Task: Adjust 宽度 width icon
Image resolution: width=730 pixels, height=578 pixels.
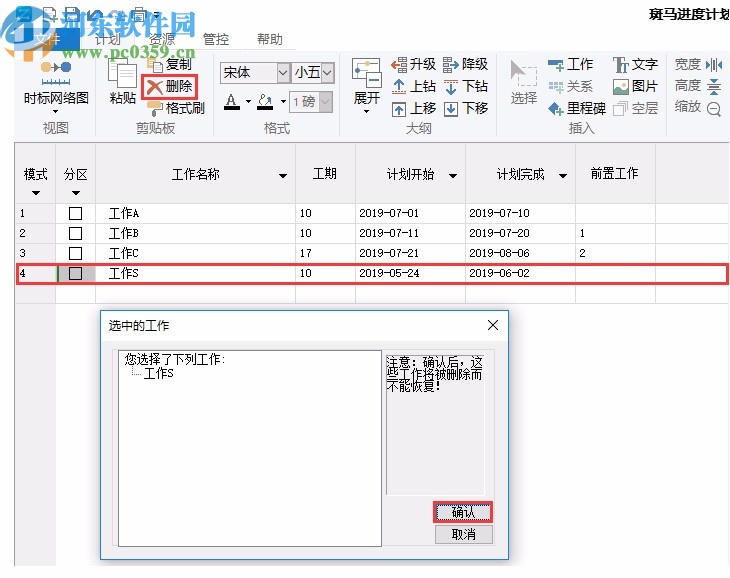Action: coord(714,64)
